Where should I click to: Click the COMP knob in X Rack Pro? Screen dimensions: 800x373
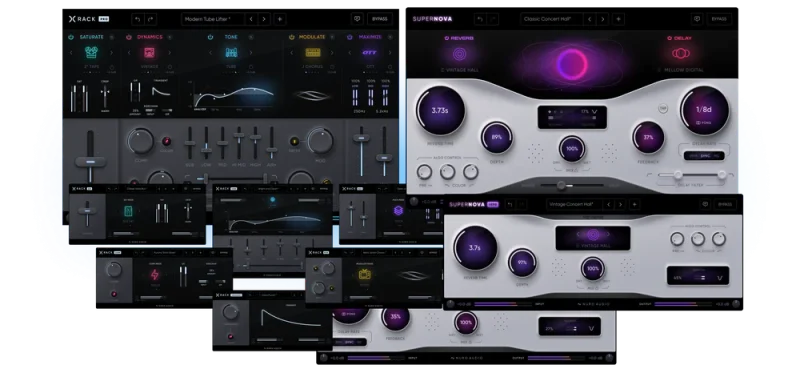(x=140, y=141)
